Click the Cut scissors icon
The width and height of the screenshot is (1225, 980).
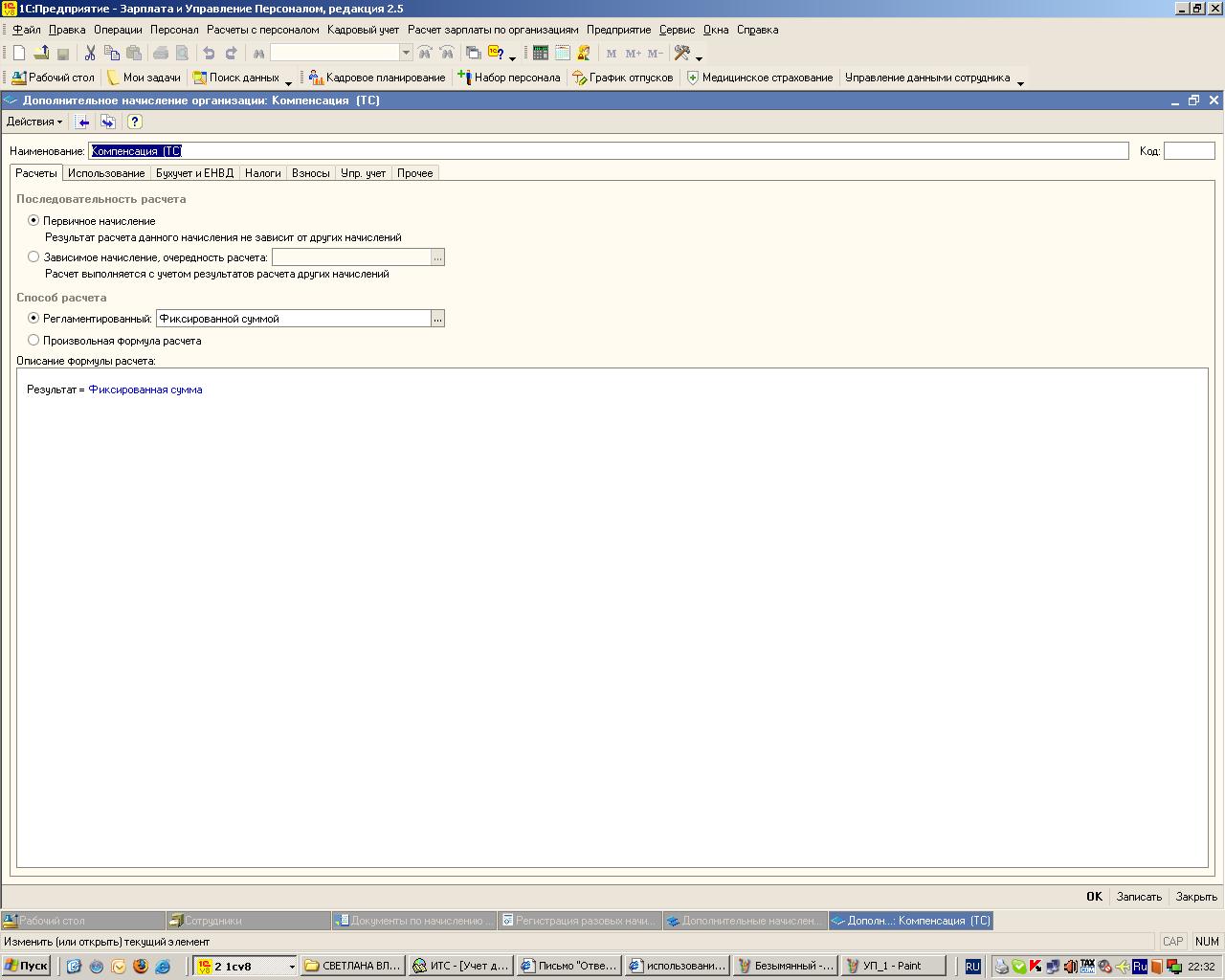click(90, 54)
